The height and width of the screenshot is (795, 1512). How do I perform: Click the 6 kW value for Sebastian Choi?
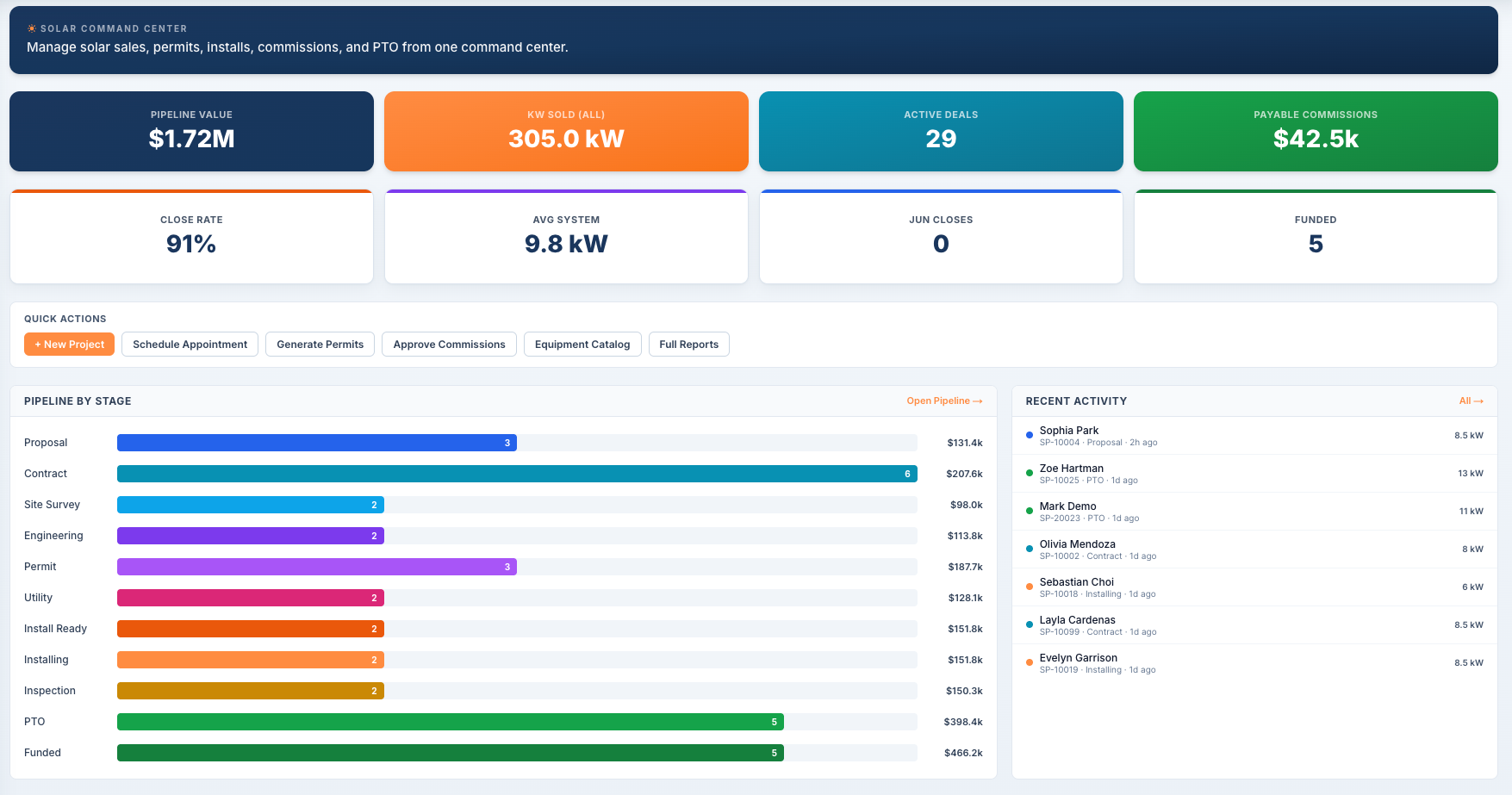1472,587
